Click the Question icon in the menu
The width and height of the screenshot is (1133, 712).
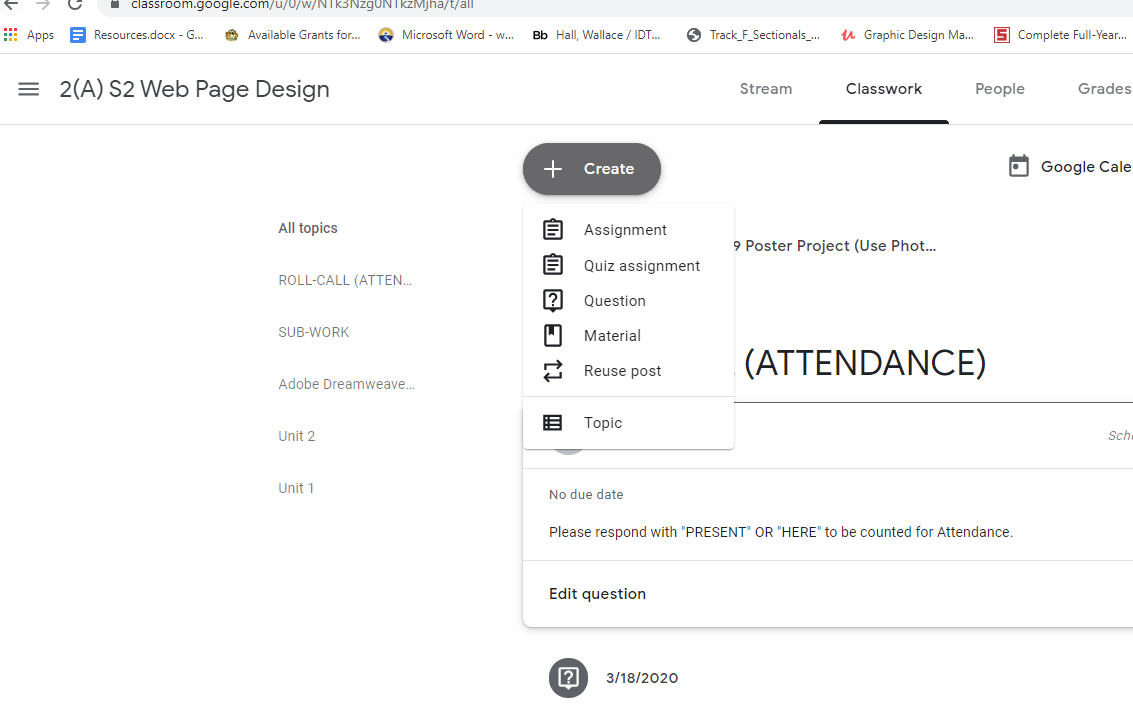coord(553,300)
